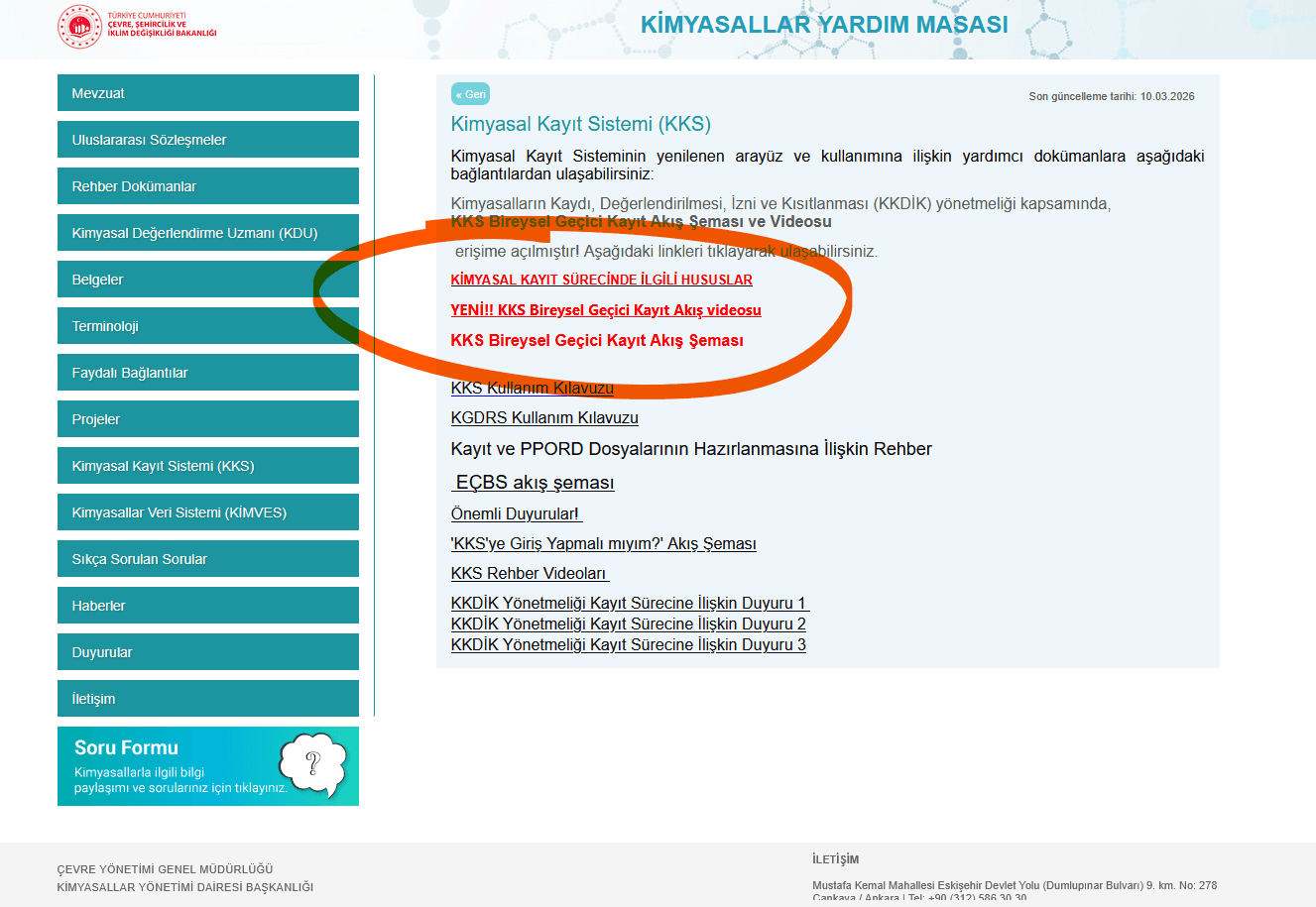Open Sıkça Sorulan Sorular
Screen dimensions: 1316x907
(208, 558)
